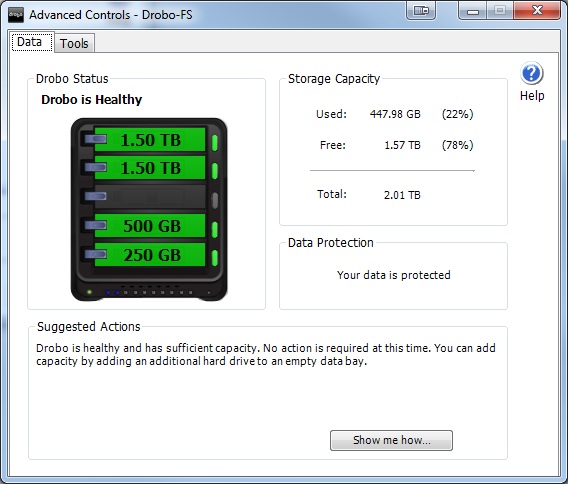Select the second 1.50 TB drive bay
Image resolution: width=568 pixels, height=484 pixels.
coord(150,168)
